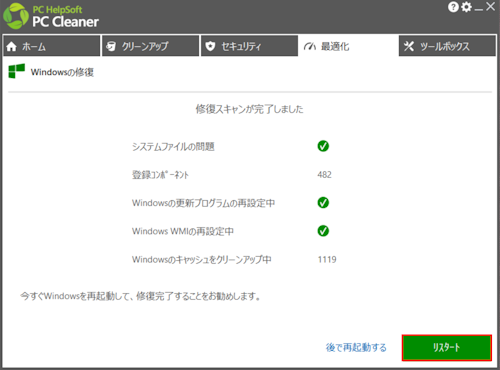Minimize the PC Cleaner window

pyautogui.click(x=479, y=10)
